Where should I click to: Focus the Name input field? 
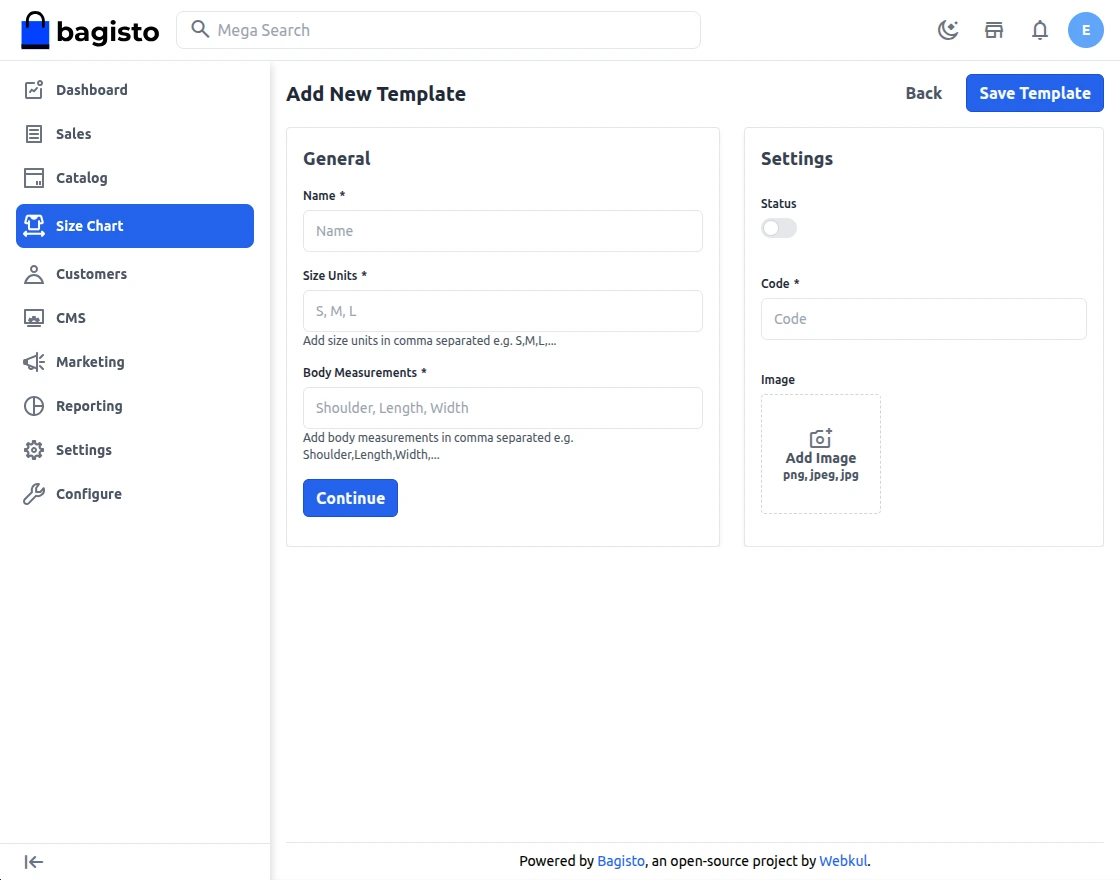[x=503, y=231]
